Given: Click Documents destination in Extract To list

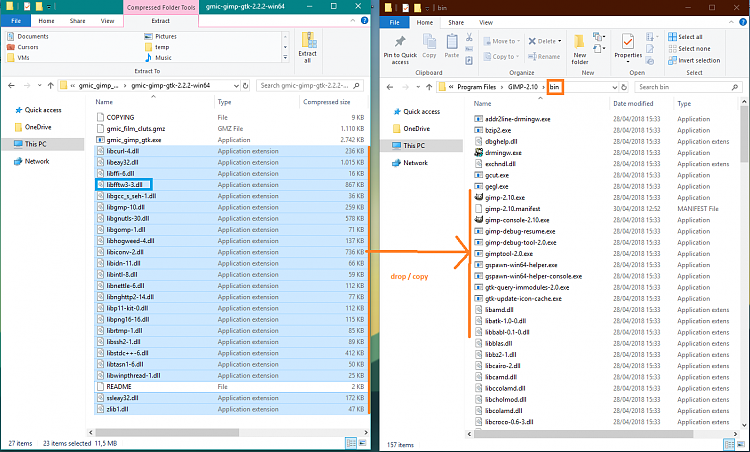Looking at the screenshot, I should [28, 36].
